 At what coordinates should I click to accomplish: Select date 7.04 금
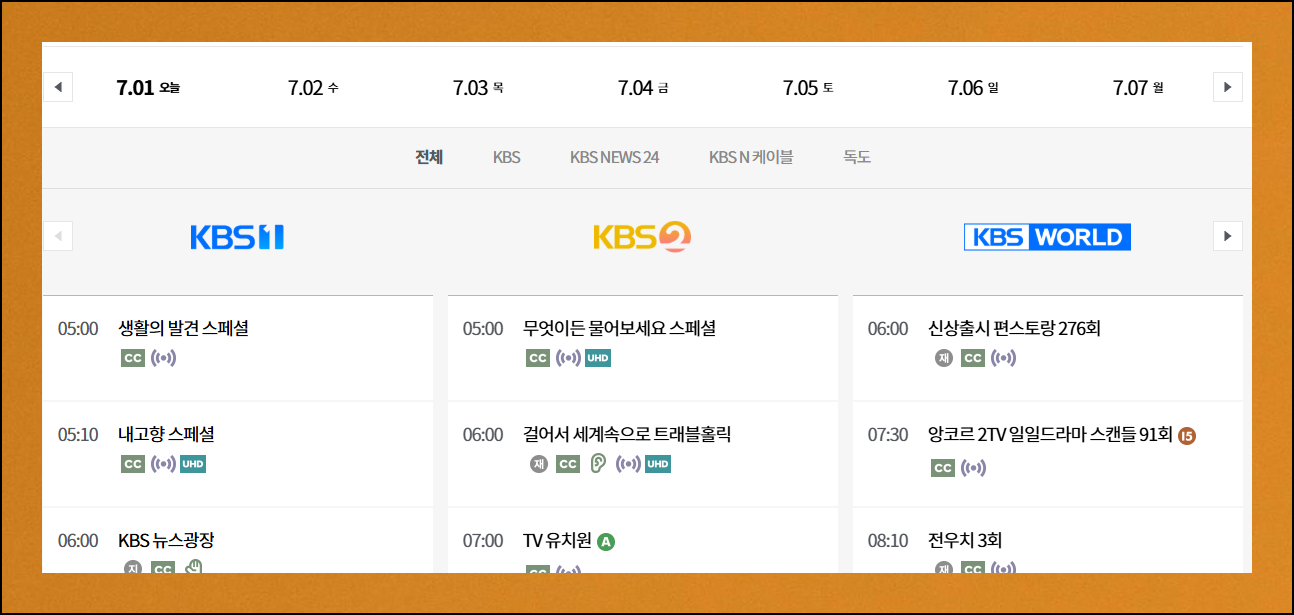pos(643,88)
